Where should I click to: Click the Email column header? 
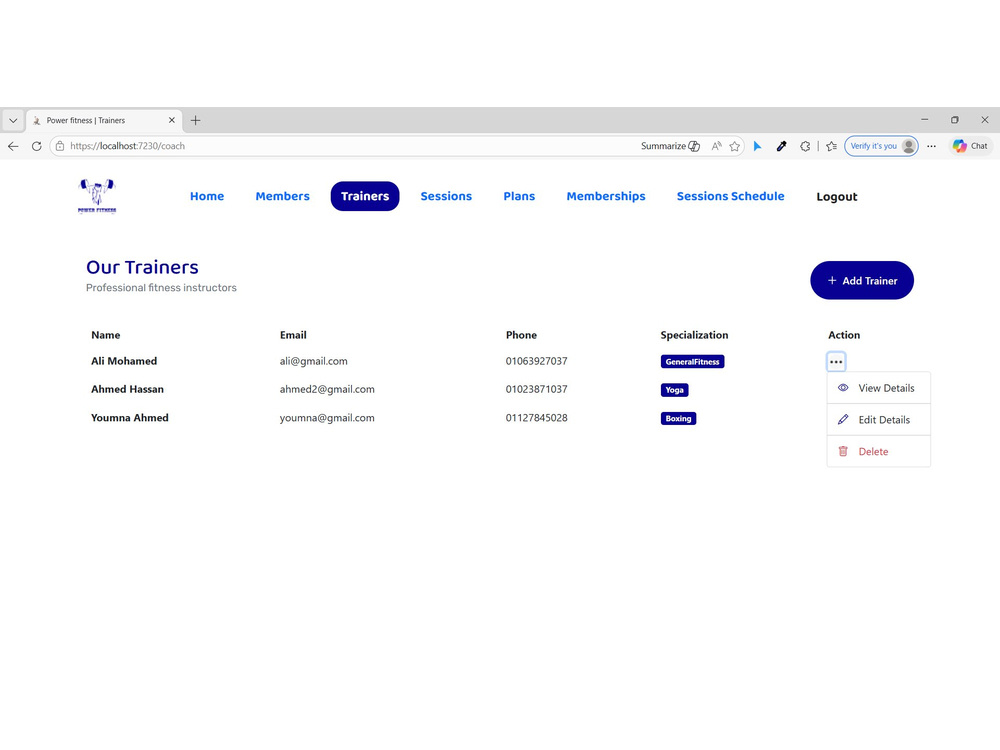tap(293, 335)
